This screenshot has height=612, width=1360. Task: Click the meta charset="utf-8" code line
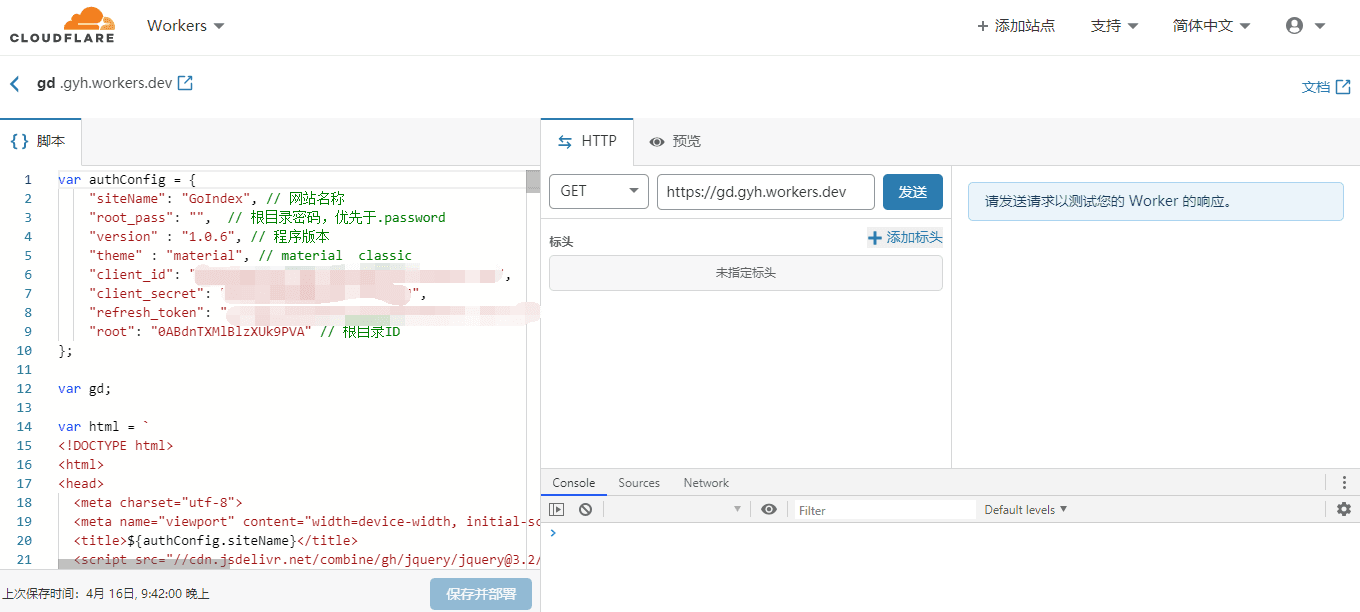[158, 503]
